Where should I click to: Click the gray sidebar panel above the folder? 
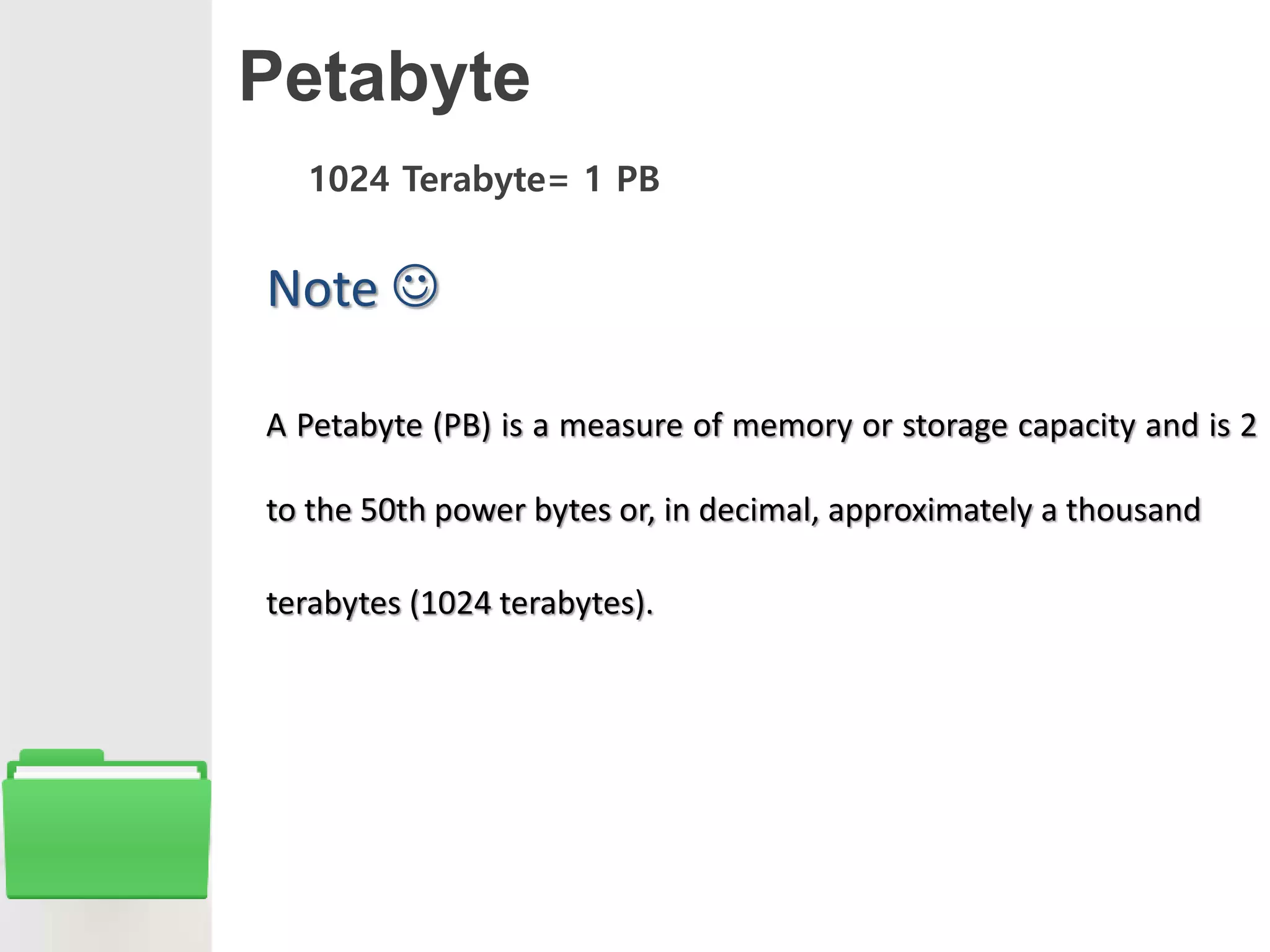[105, 372]
